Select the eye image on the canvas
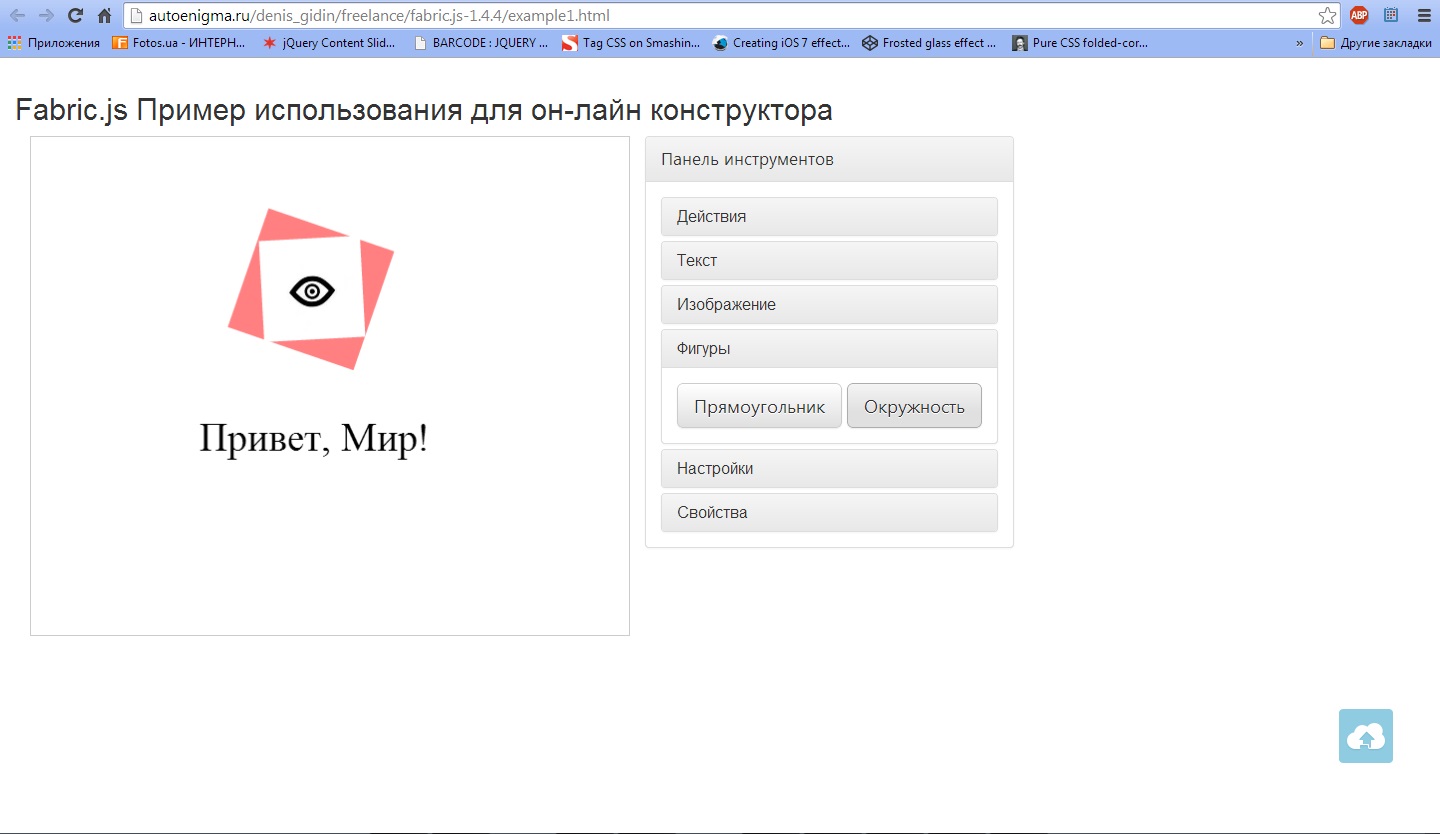Image resolution: width=1440 pixels, height=834 pixels. tap(312, 291)
